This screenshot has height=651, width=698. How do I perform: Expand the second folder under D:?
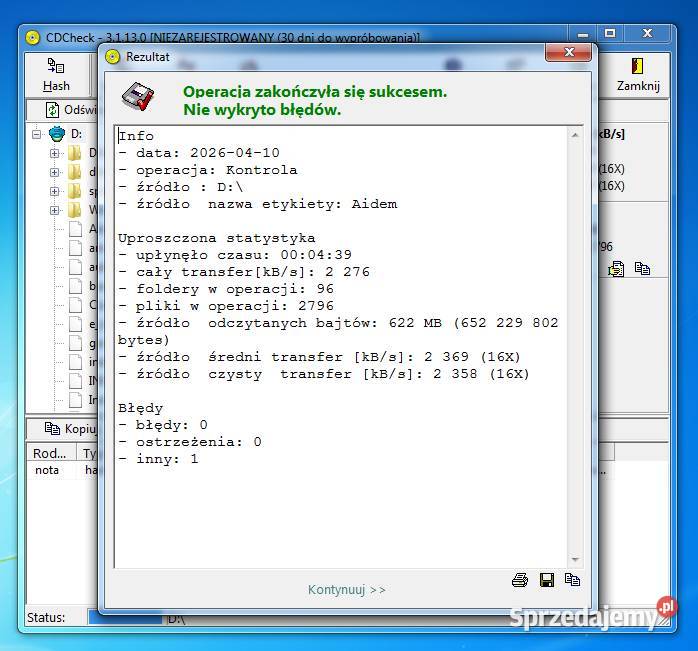(54, 172)
